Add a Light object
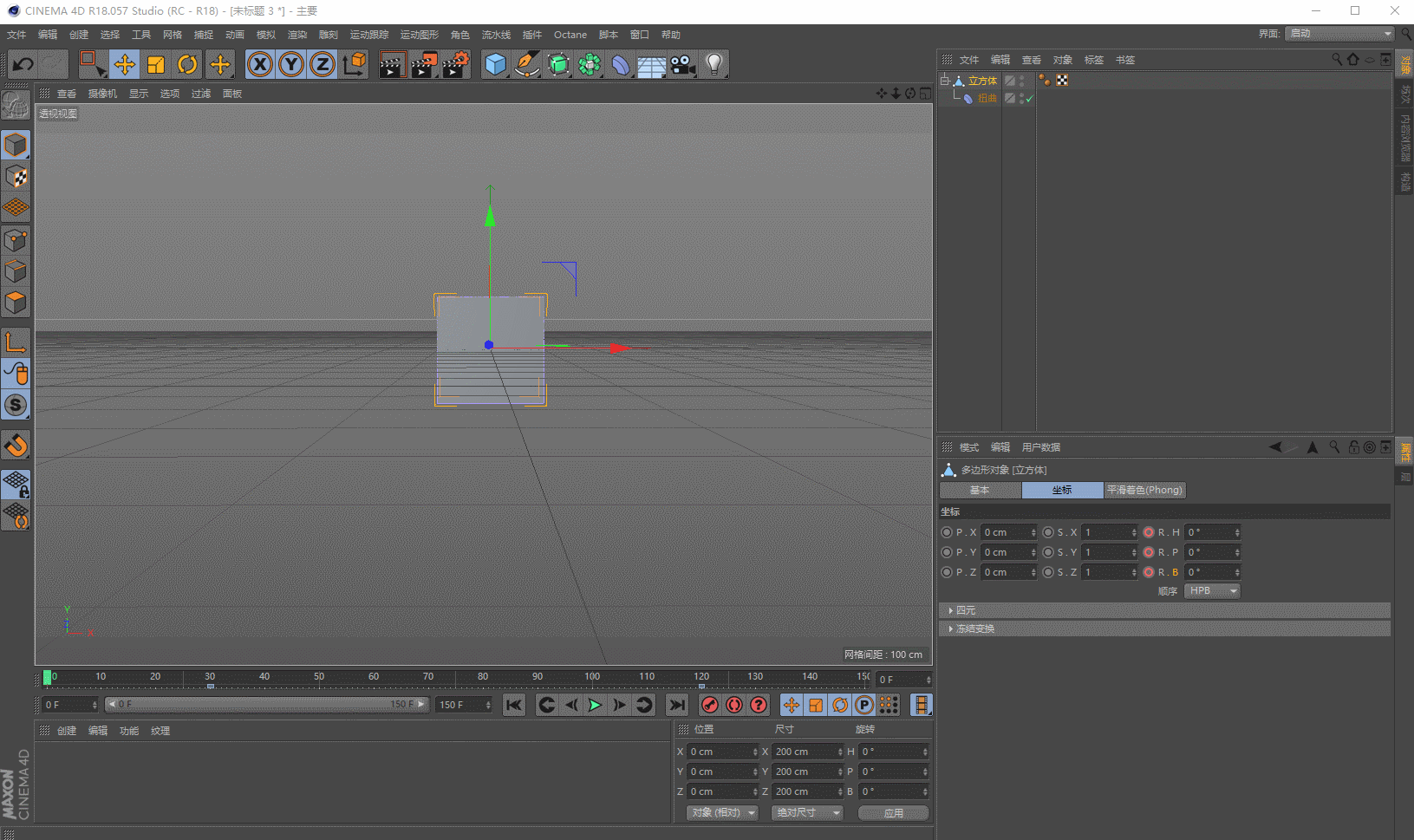Image resolution: width=1414 pixels, height=840 pixels. [714, 64]
